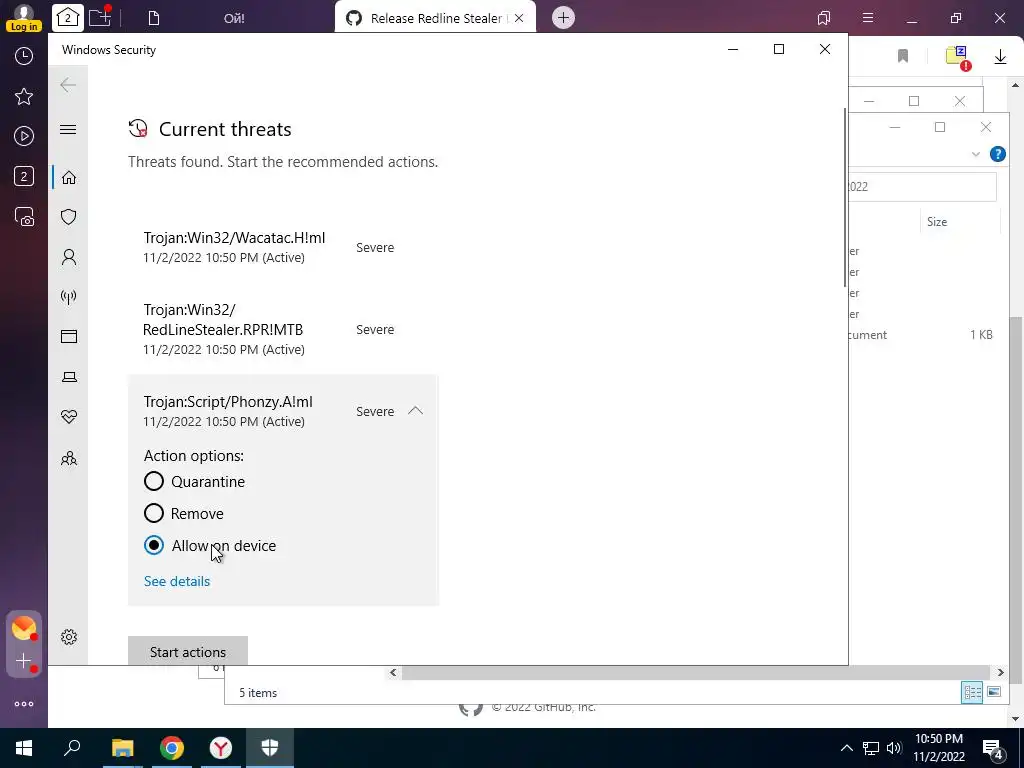
Task: Open taskbar search magnifier
Action: (72, 748)
